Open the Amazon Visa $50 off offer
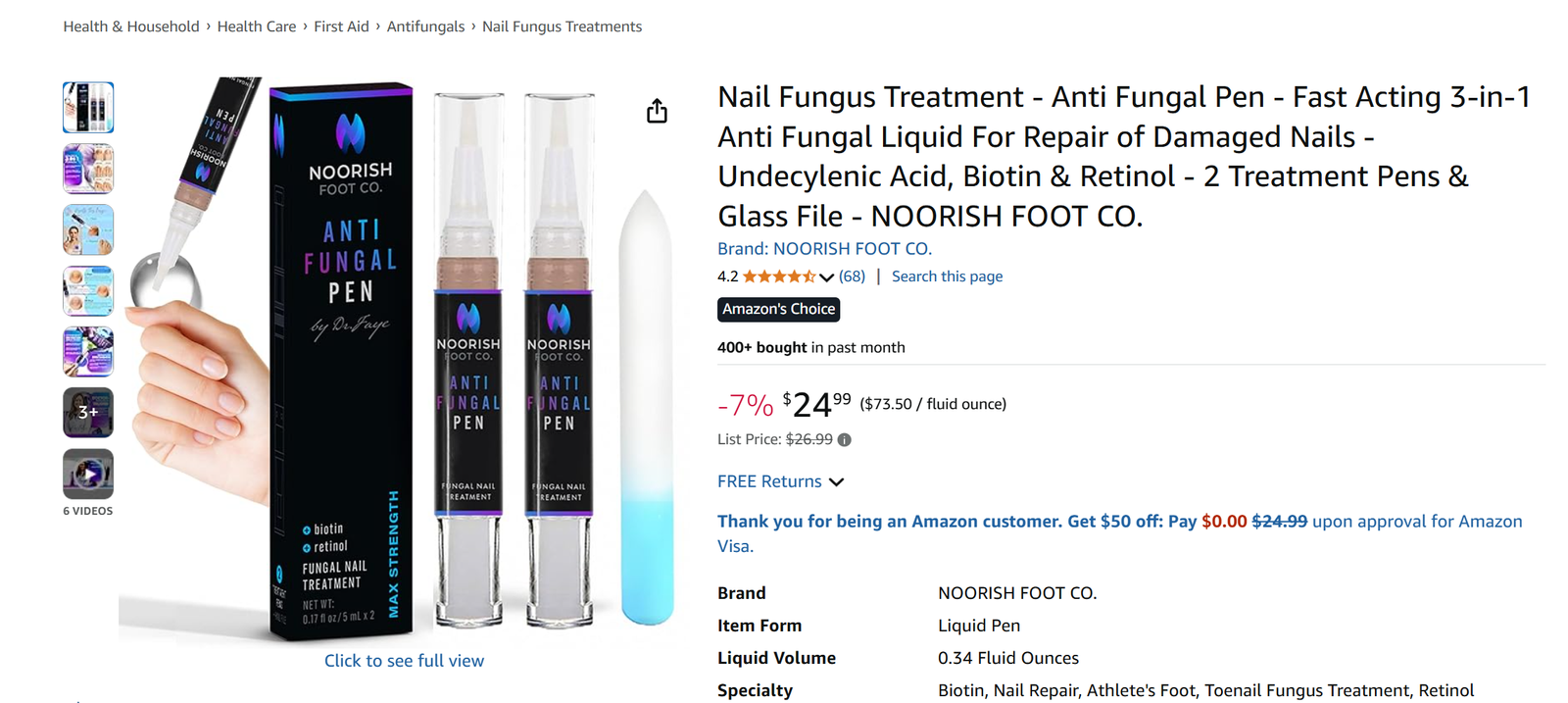The image size is (1568, 703). click(1119, 522)
